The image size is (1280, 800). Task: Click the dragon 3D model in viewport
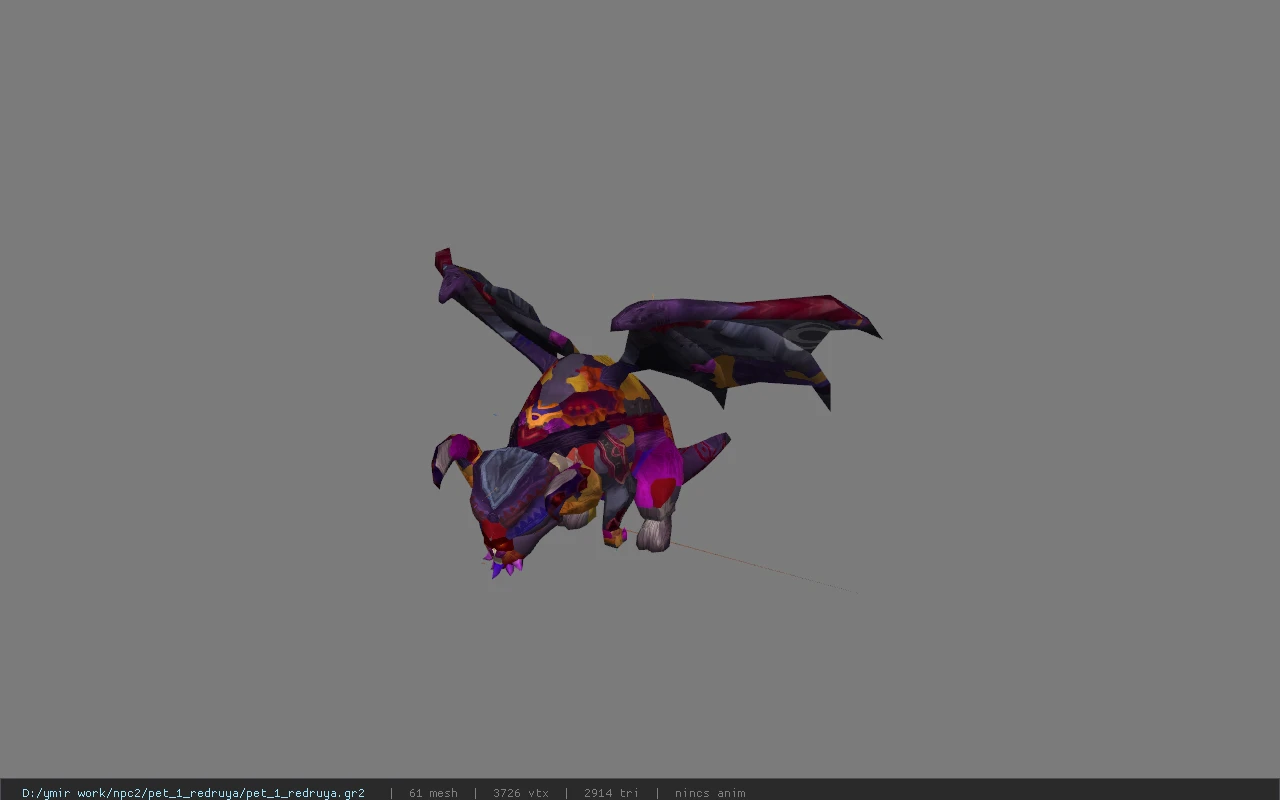(655, 414)
